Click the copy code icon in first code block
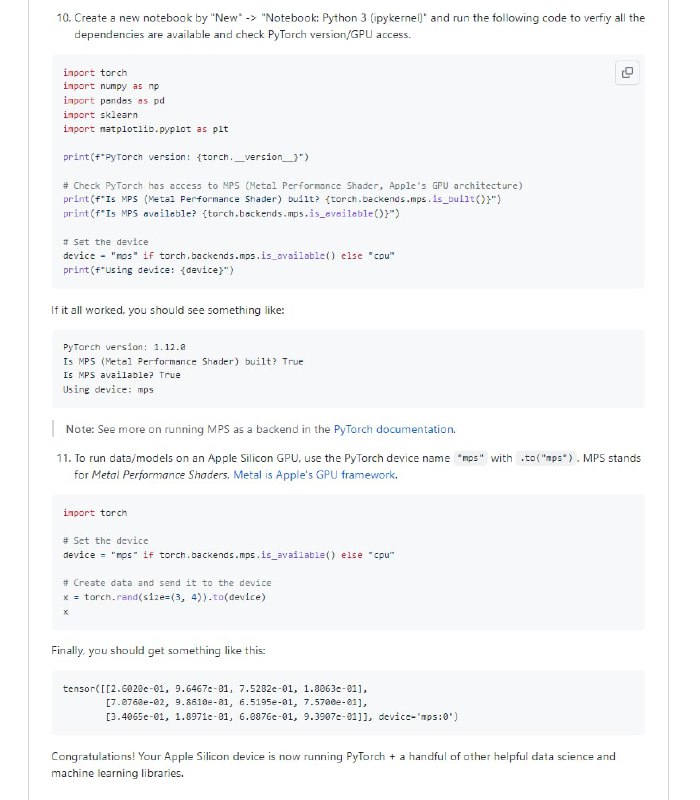 coord(627,72)
